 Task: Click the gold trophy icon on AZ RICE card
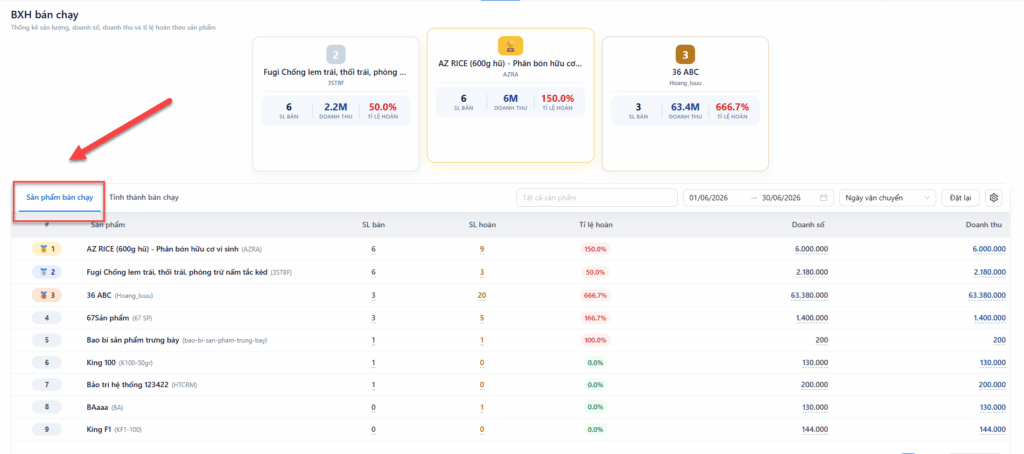point(511,46)
